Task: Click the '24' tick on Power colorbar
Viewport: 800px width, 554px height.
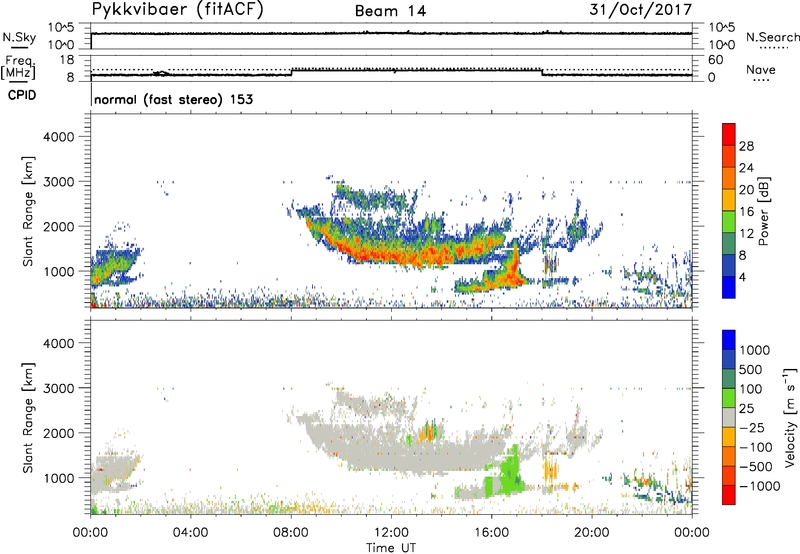Action: click(x=746, y=168)
